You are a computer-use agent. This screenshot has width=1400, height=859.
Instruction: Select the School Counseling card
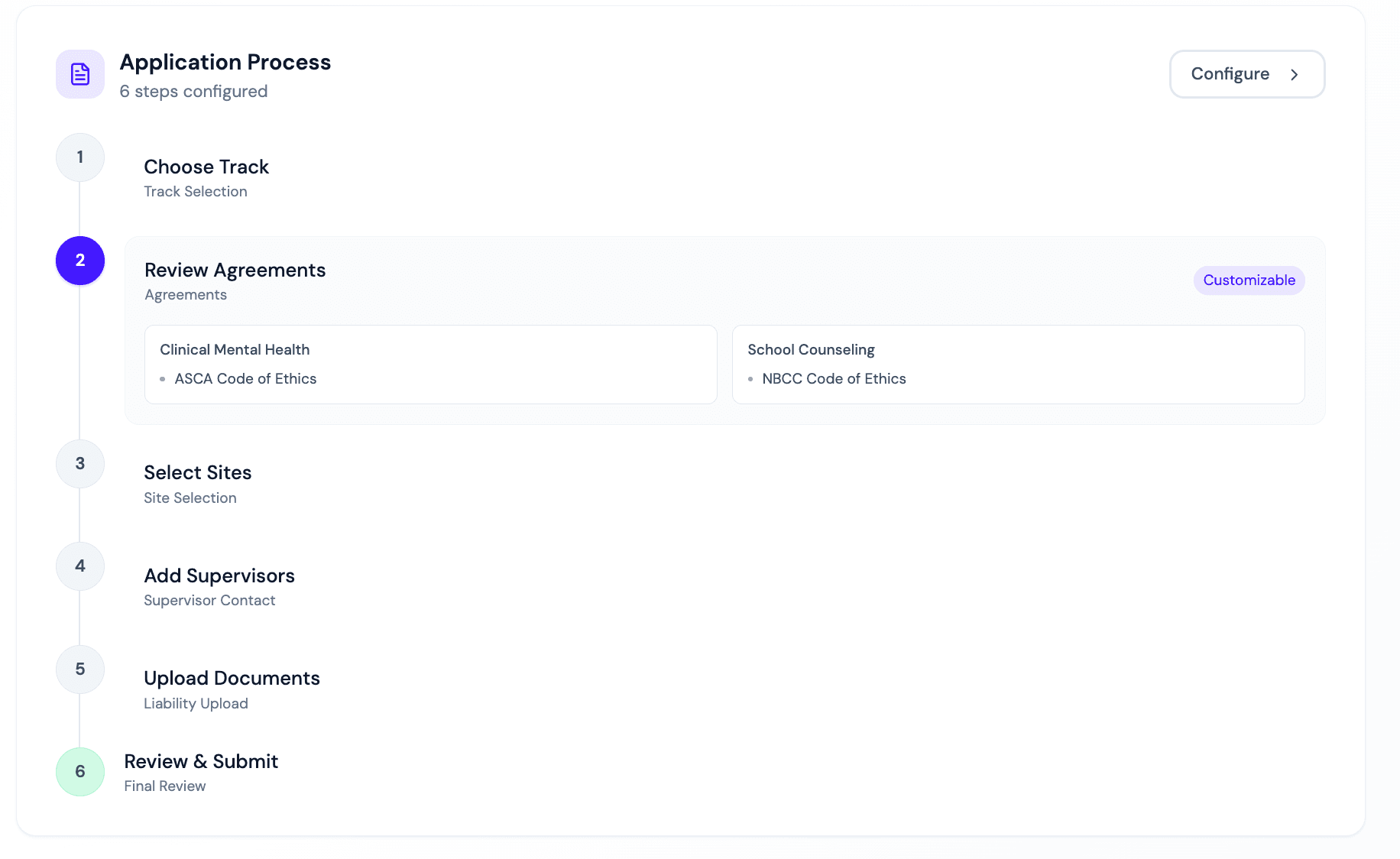1017,364
